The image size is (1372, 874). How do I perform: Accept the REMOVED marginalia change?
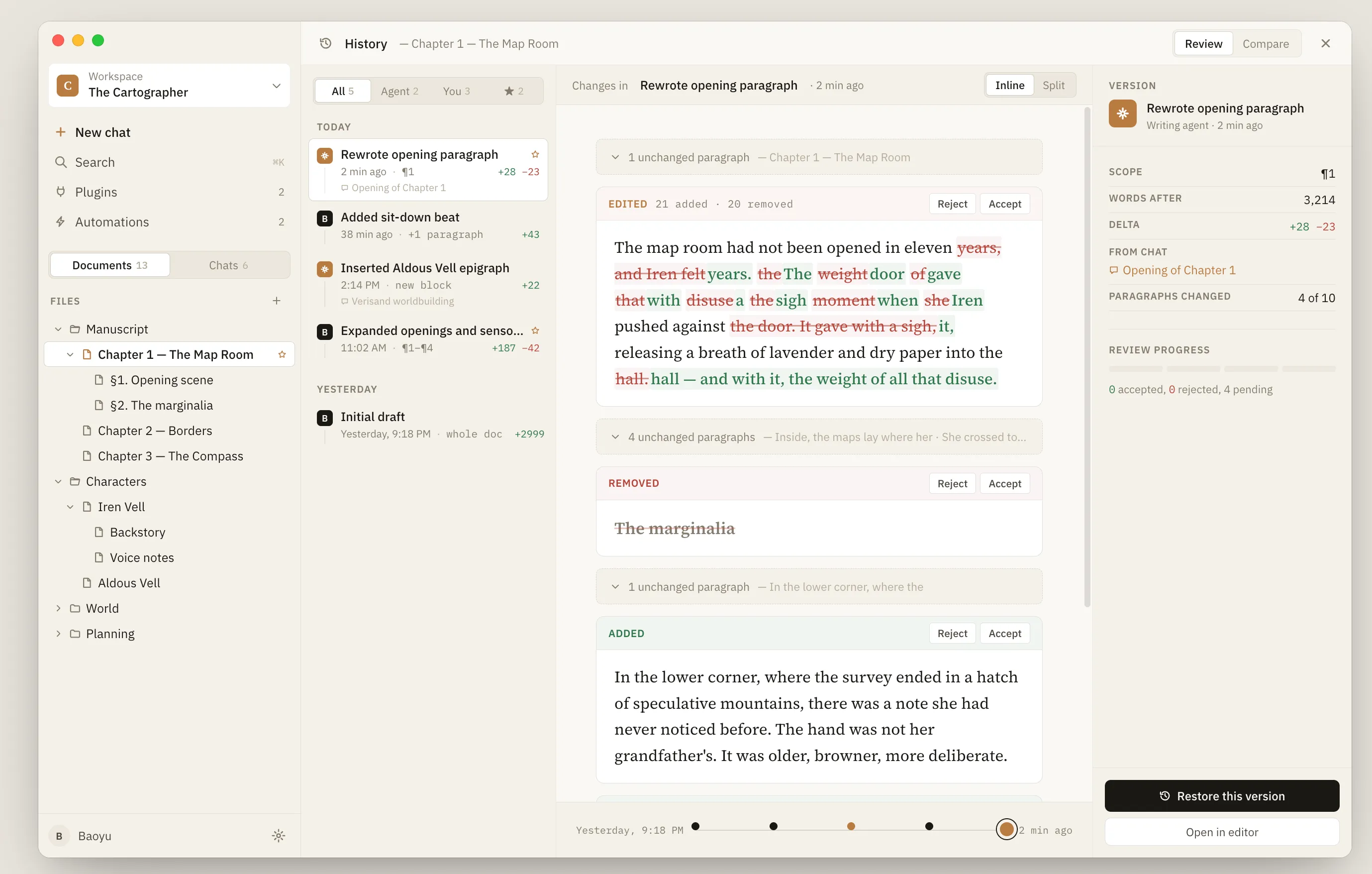1004,483
